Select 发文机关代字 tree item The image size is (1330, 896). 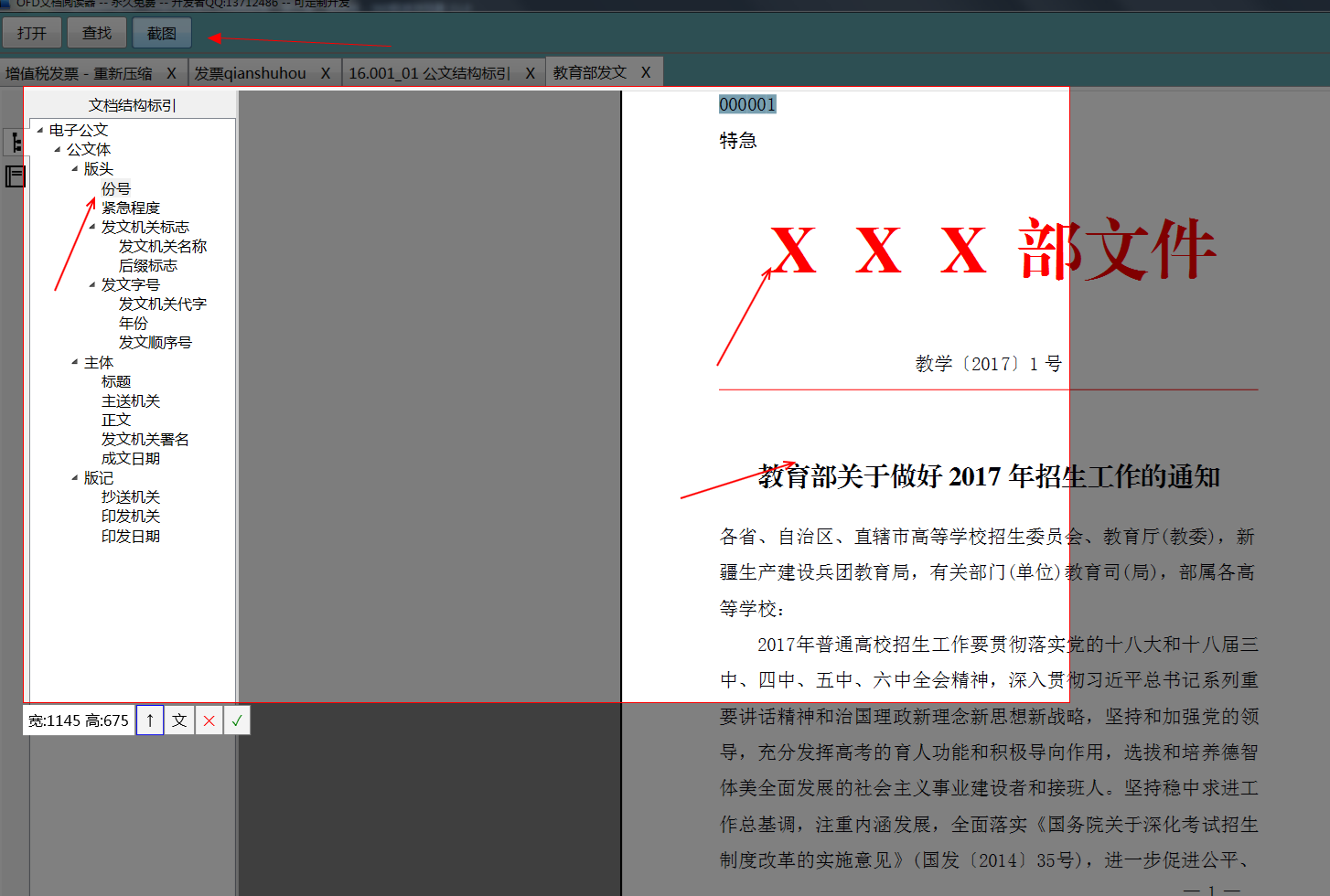(163, 304)
